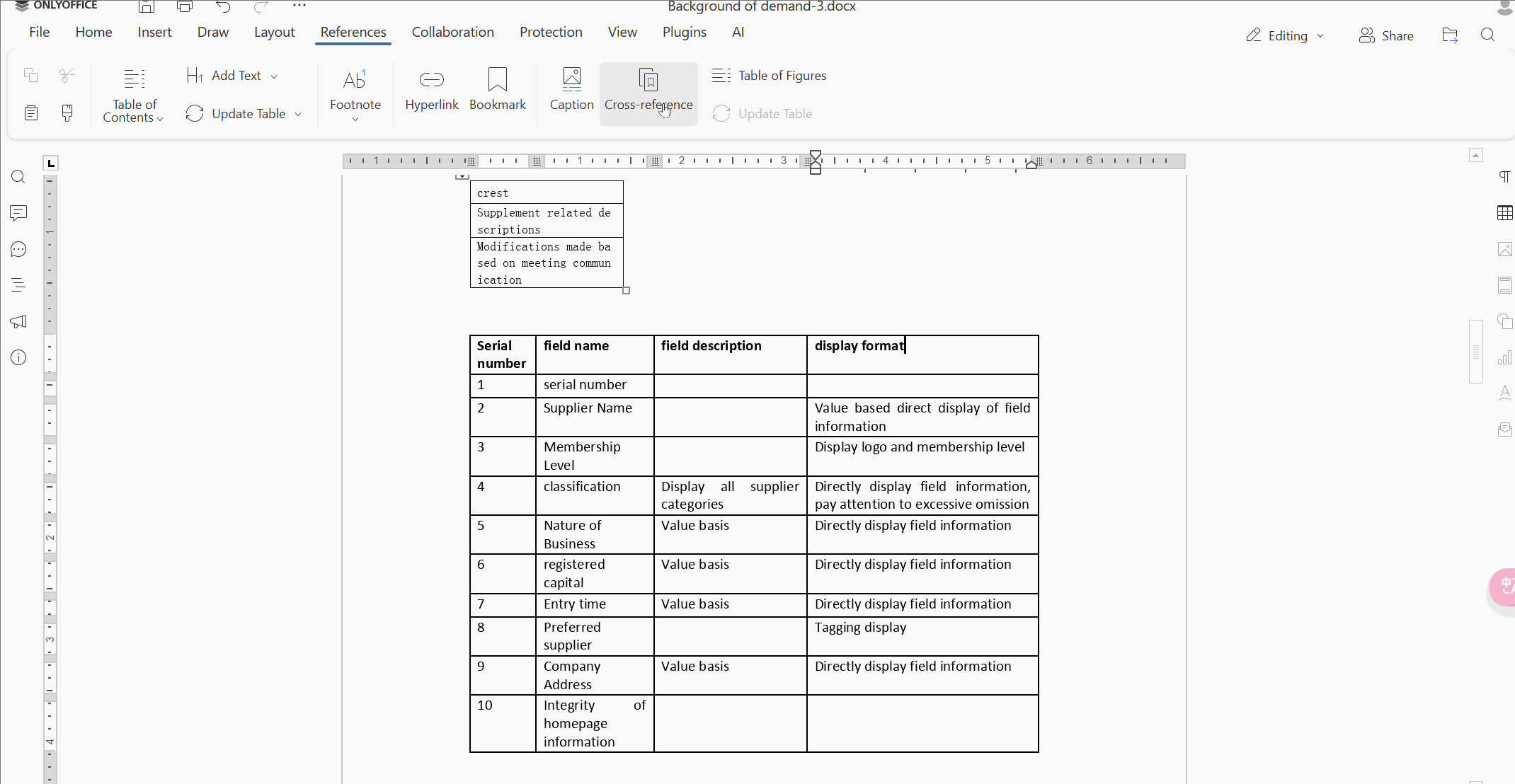Open the Comments sidebar panel

(18, 213)
